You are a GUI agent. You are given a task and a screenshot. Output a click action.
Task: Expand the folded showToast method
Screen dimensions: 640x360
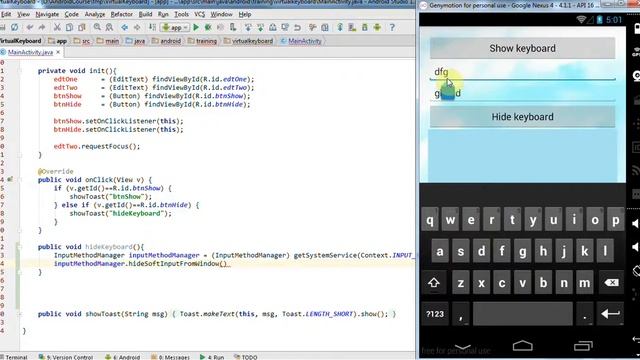[x=20, y=314]
